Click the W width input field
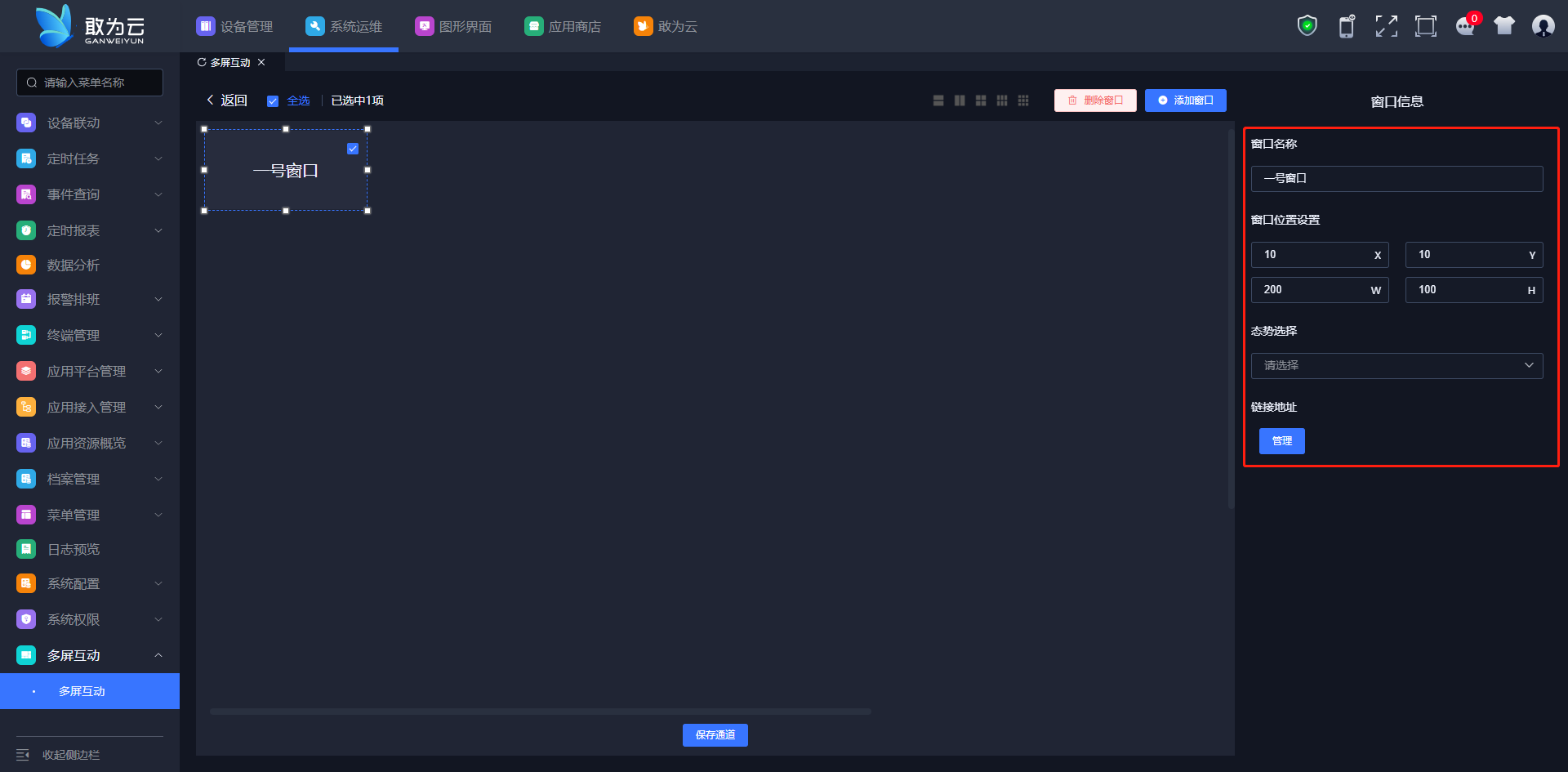 (x=1320, y=290)
